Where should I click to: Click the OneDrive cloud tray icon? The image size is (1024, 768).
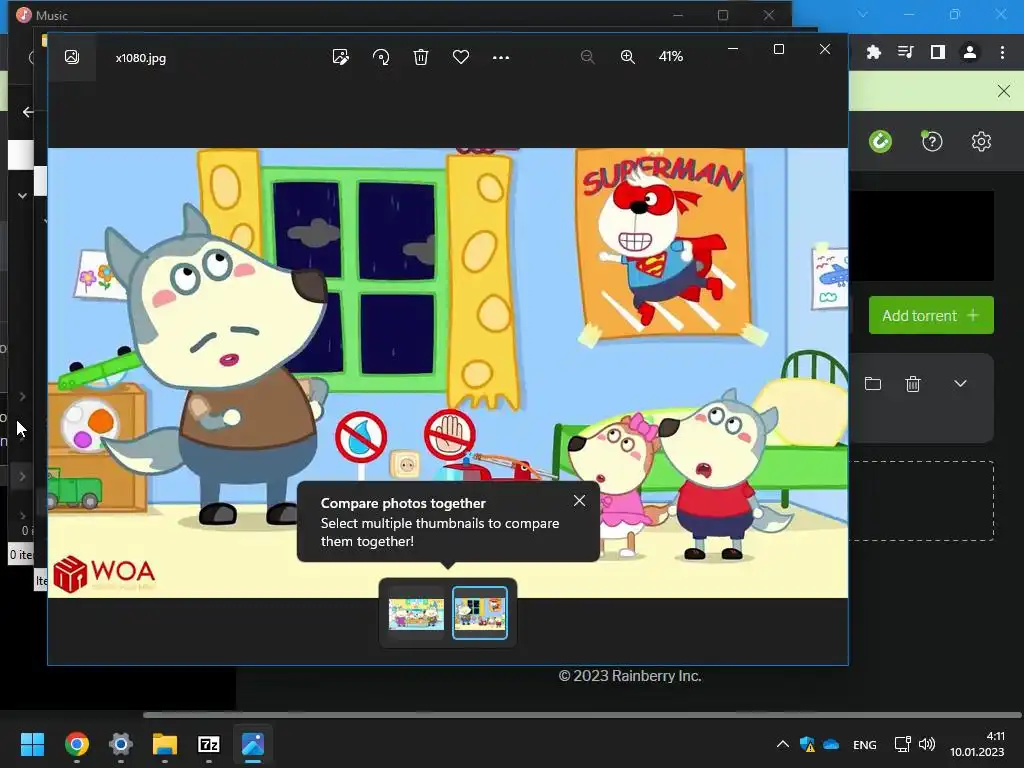(x=831, y=744)
